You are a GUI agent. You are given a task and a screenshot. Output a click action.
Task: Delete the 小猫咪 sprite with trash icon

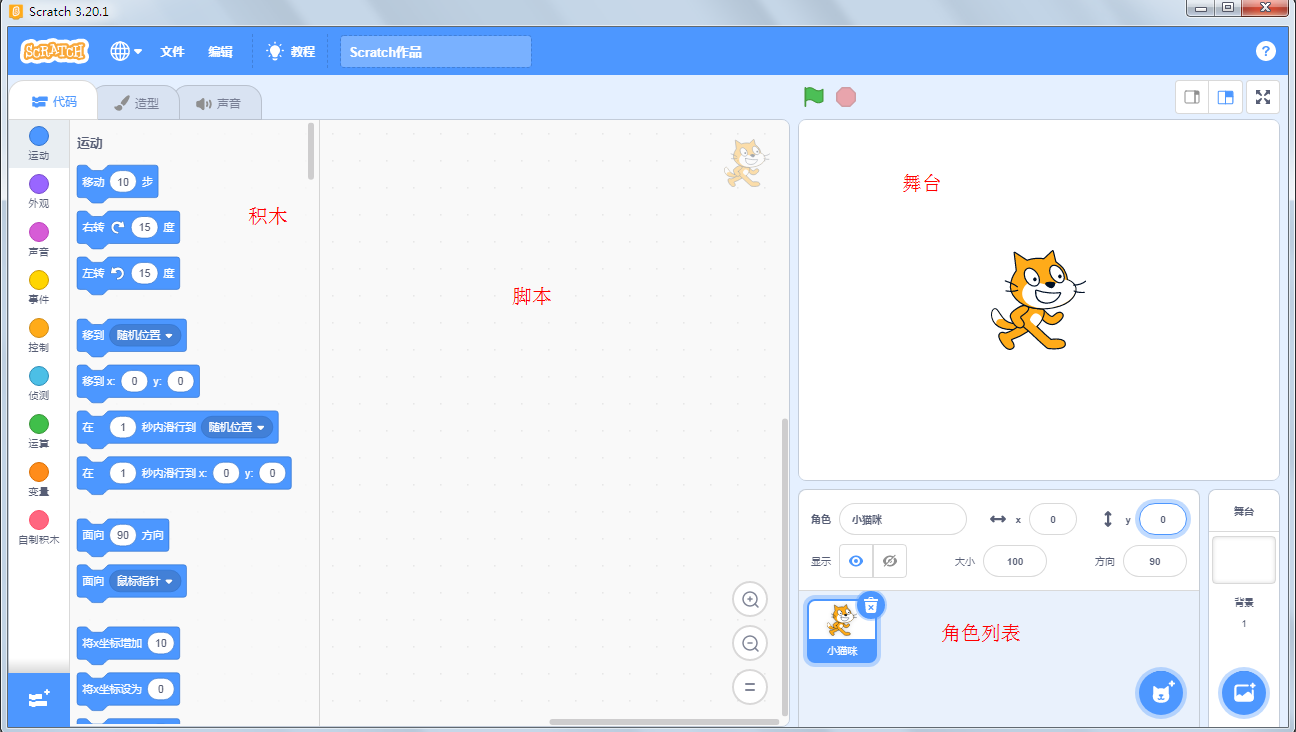coord(871,605)
